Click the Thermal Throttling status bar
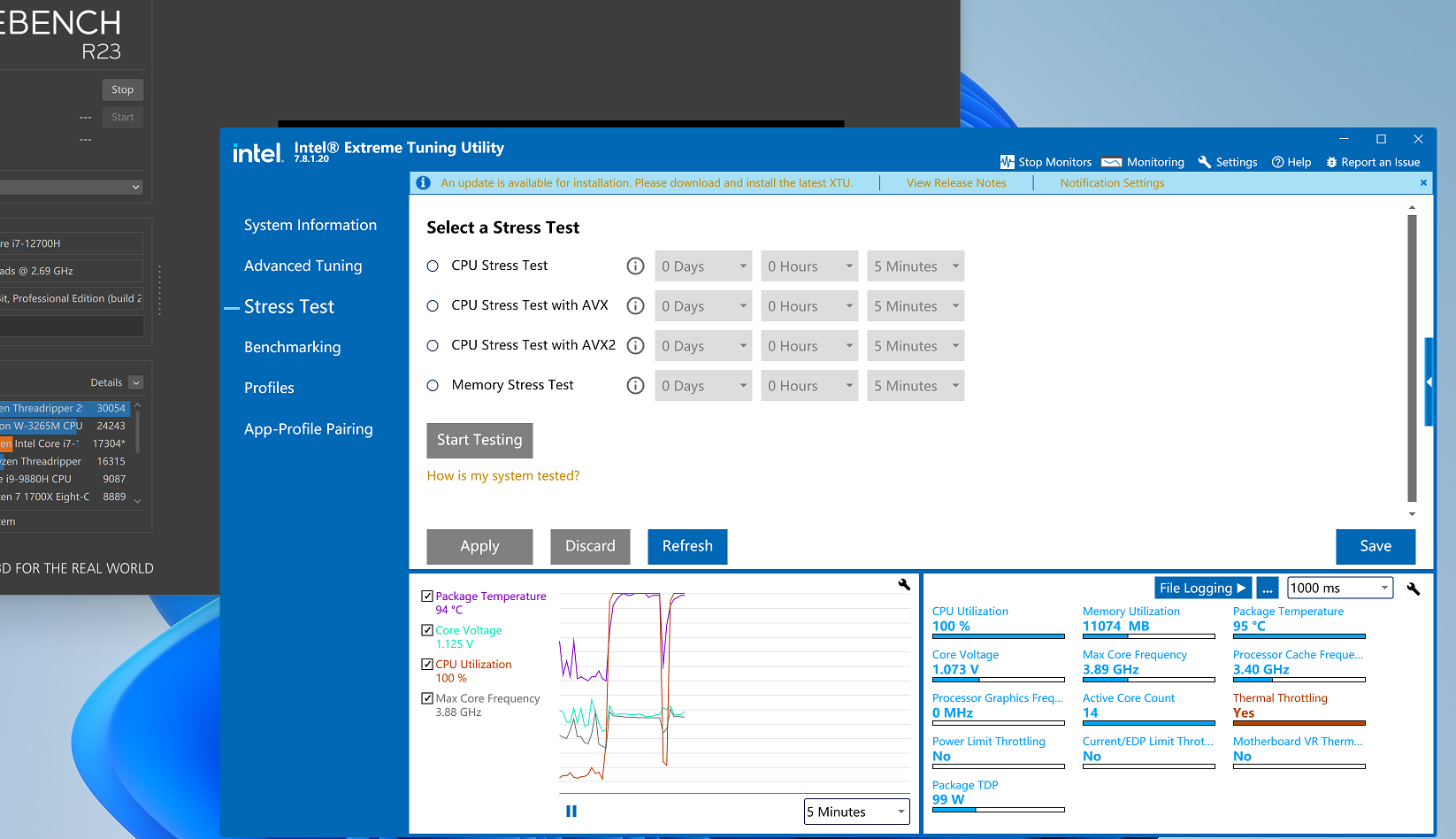 (x=1299, y=723)
